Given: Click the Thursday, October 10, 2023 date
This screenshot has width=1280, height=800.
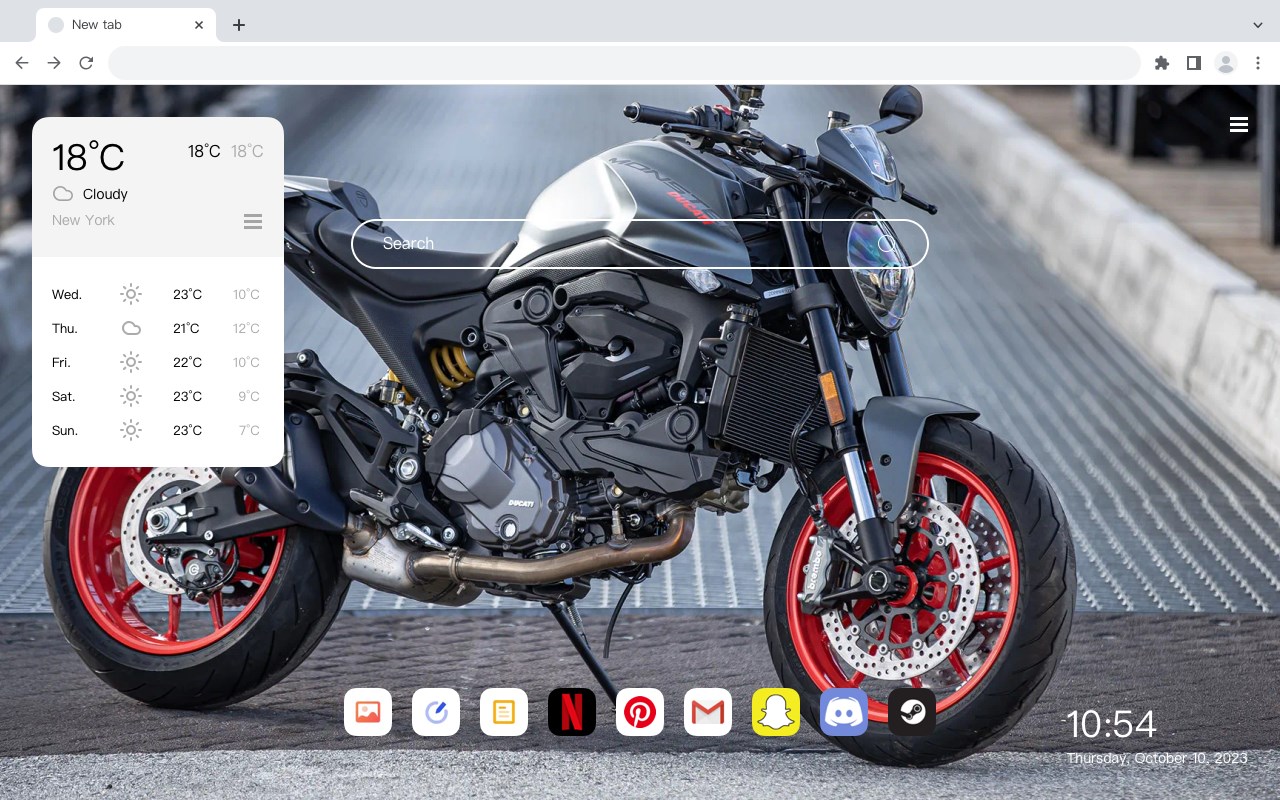Looking at the screenshot, I should [x=1157, y=758].
